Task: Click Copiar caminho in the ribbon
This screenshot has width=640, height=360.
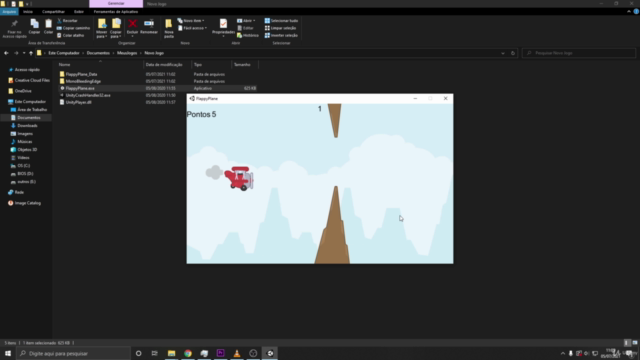Action: (x=73, y=28)
